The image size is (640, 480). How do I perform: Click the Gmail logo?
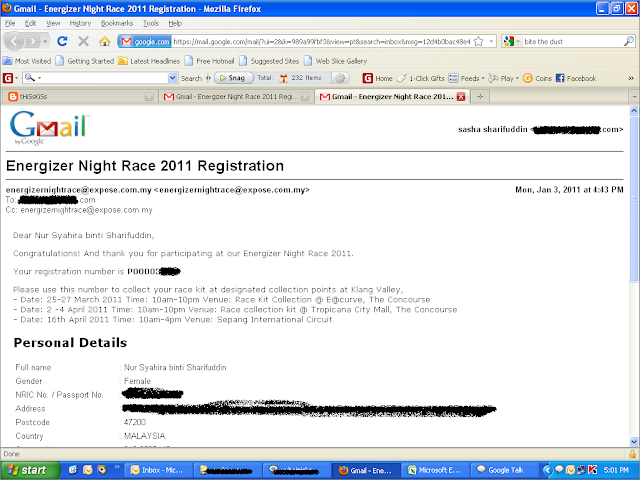click(49, 128)
